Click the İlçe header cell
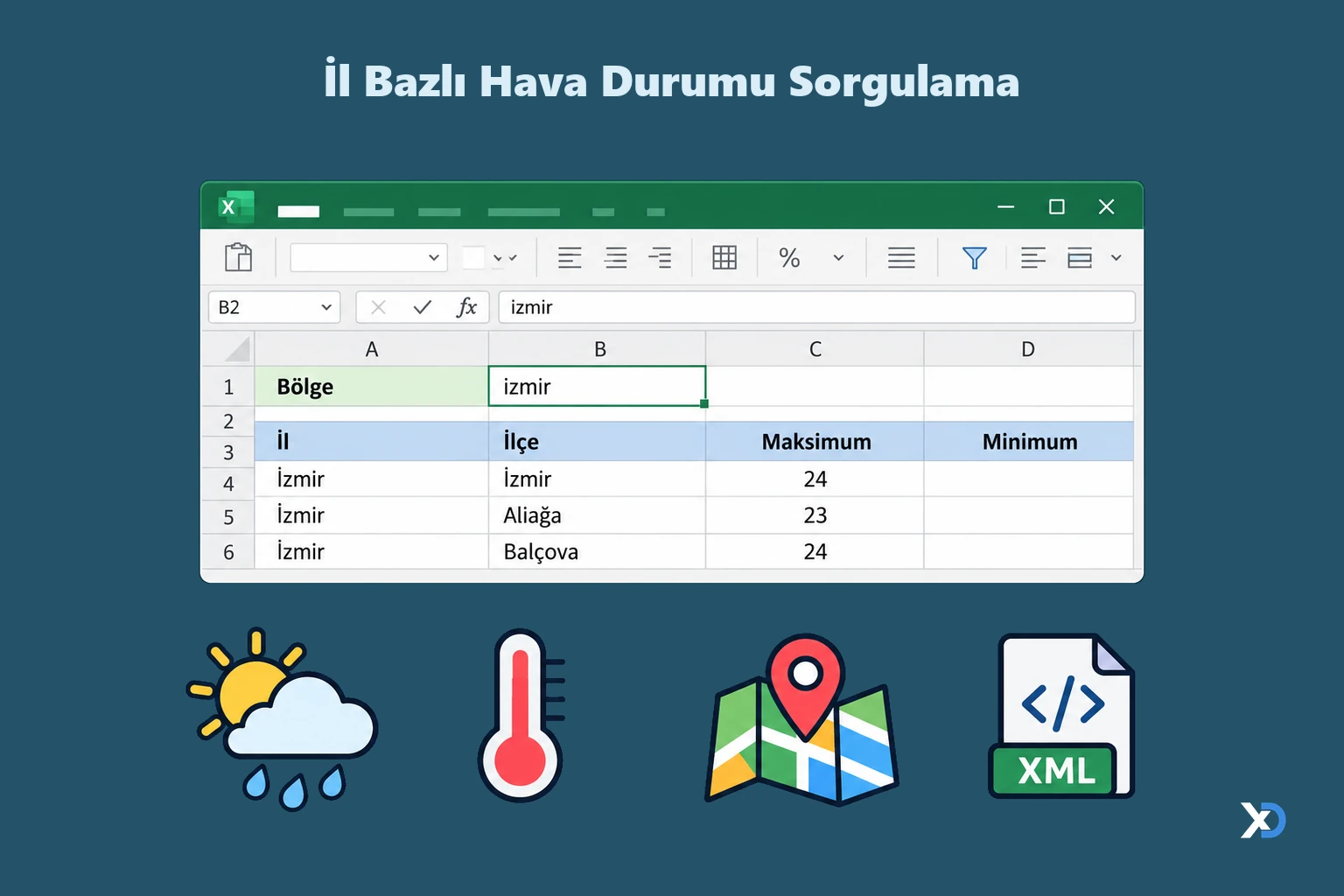Viewport: 1344px width, 896px height. point(597,442)
